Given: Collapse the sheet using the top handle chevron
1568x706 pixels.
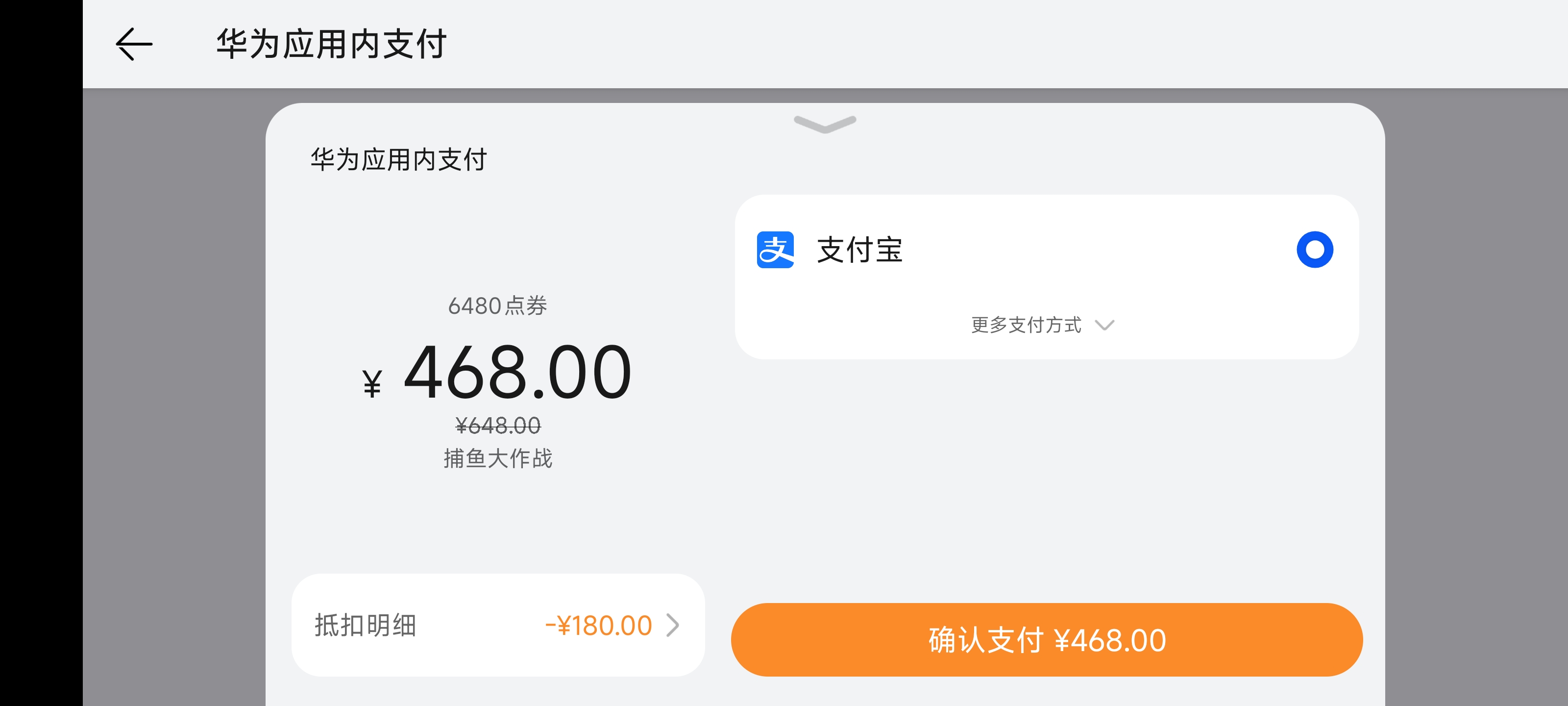Looking at the screenshot, I should (x=825, y=124).
